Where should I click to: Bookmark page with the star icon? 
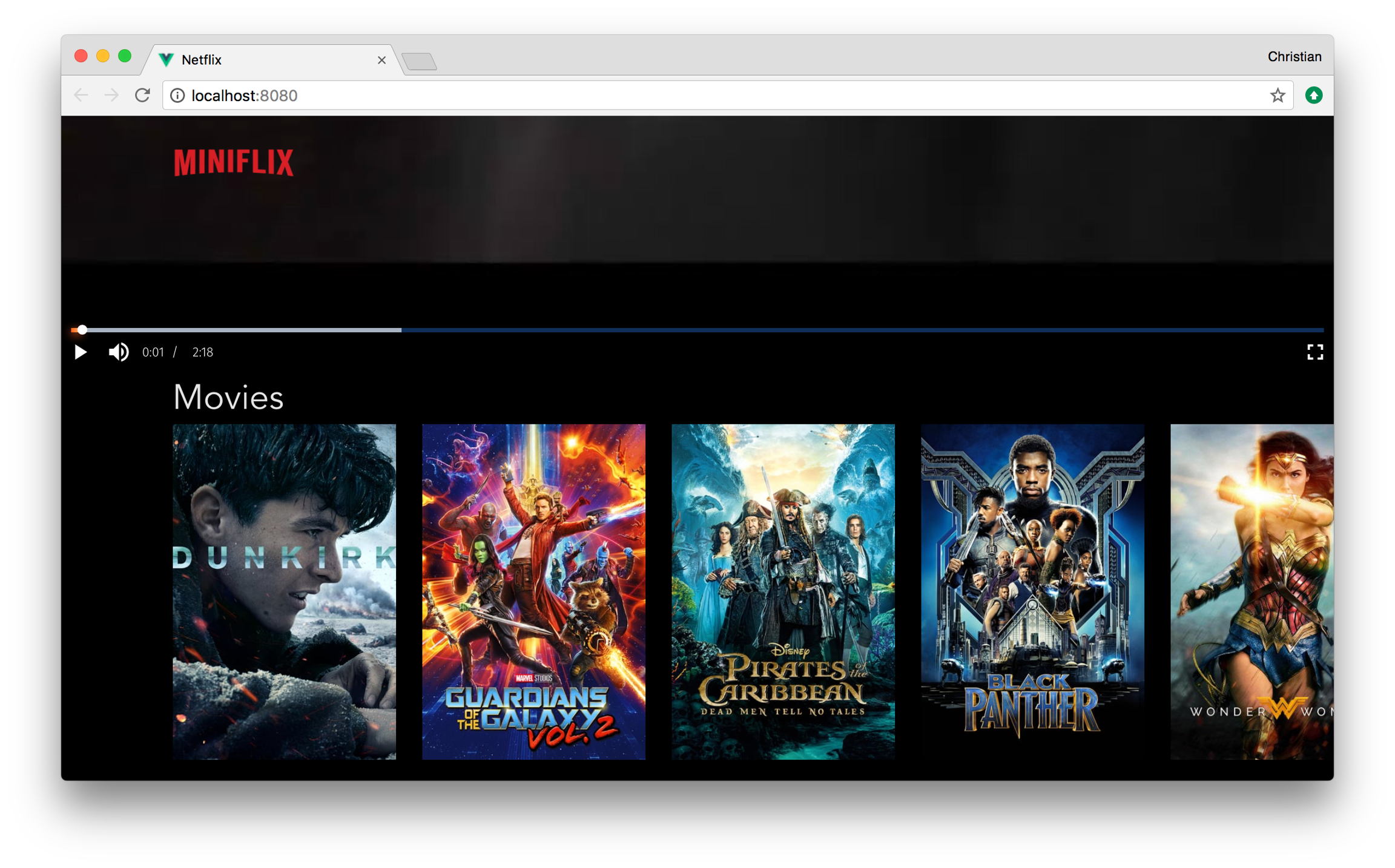click(x=1277, y=96)
